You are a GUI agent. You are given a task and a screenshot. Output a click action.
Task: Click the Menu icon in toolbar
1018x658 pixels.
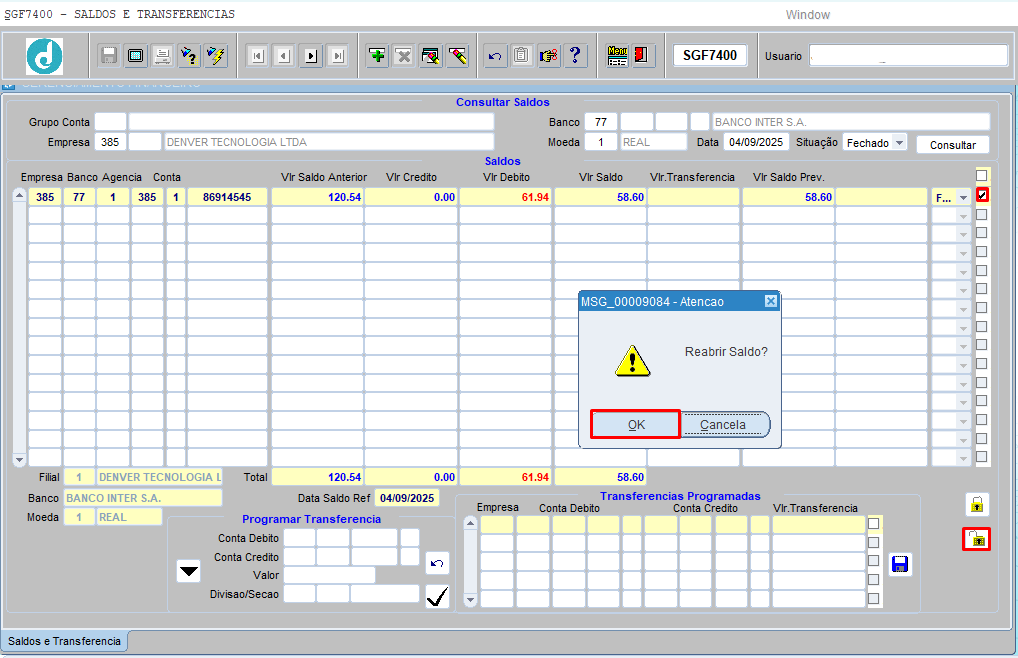pyautogui.click(x=618, y=56)
